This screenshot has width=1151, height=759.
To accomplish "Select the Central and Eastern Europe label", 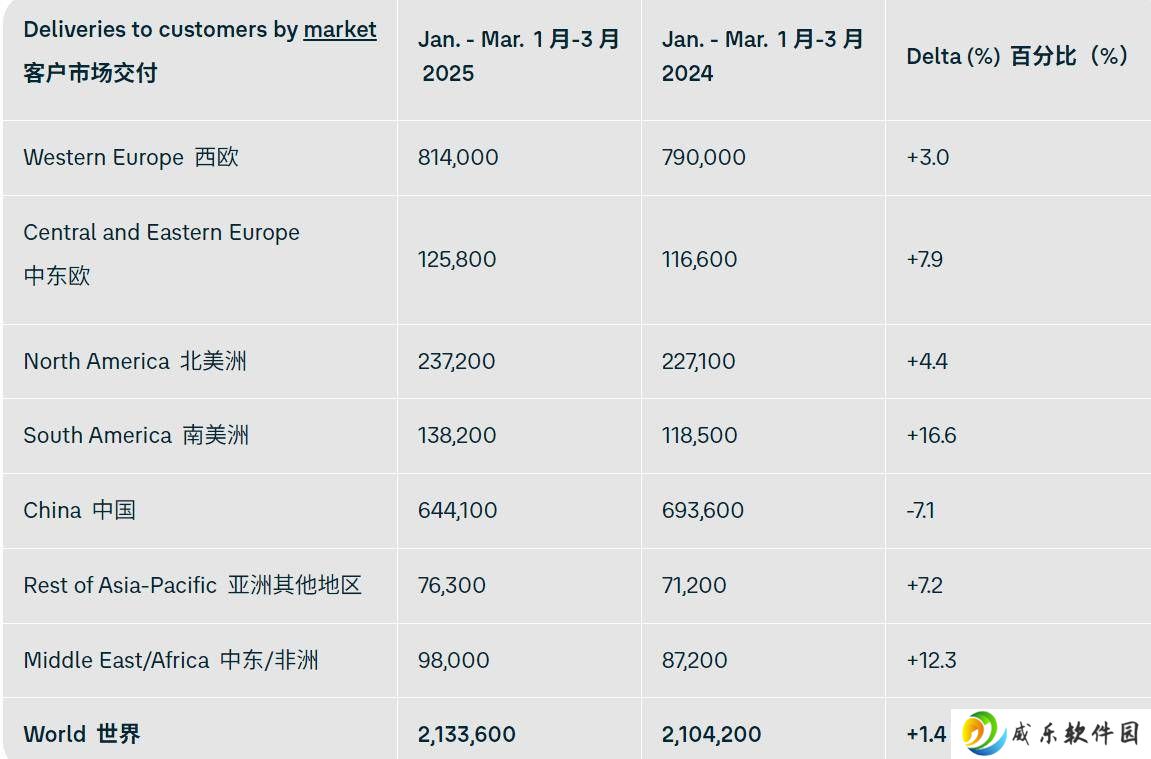I will tap(161, 253).
